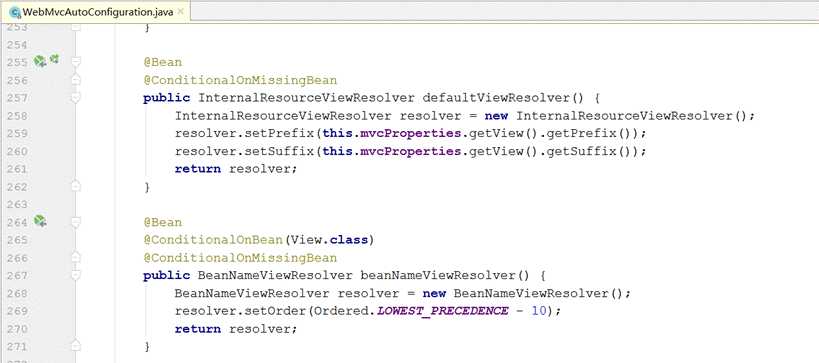
Task: Collapse annotation fold marker on line 255
Action: [x=76, y=62]
